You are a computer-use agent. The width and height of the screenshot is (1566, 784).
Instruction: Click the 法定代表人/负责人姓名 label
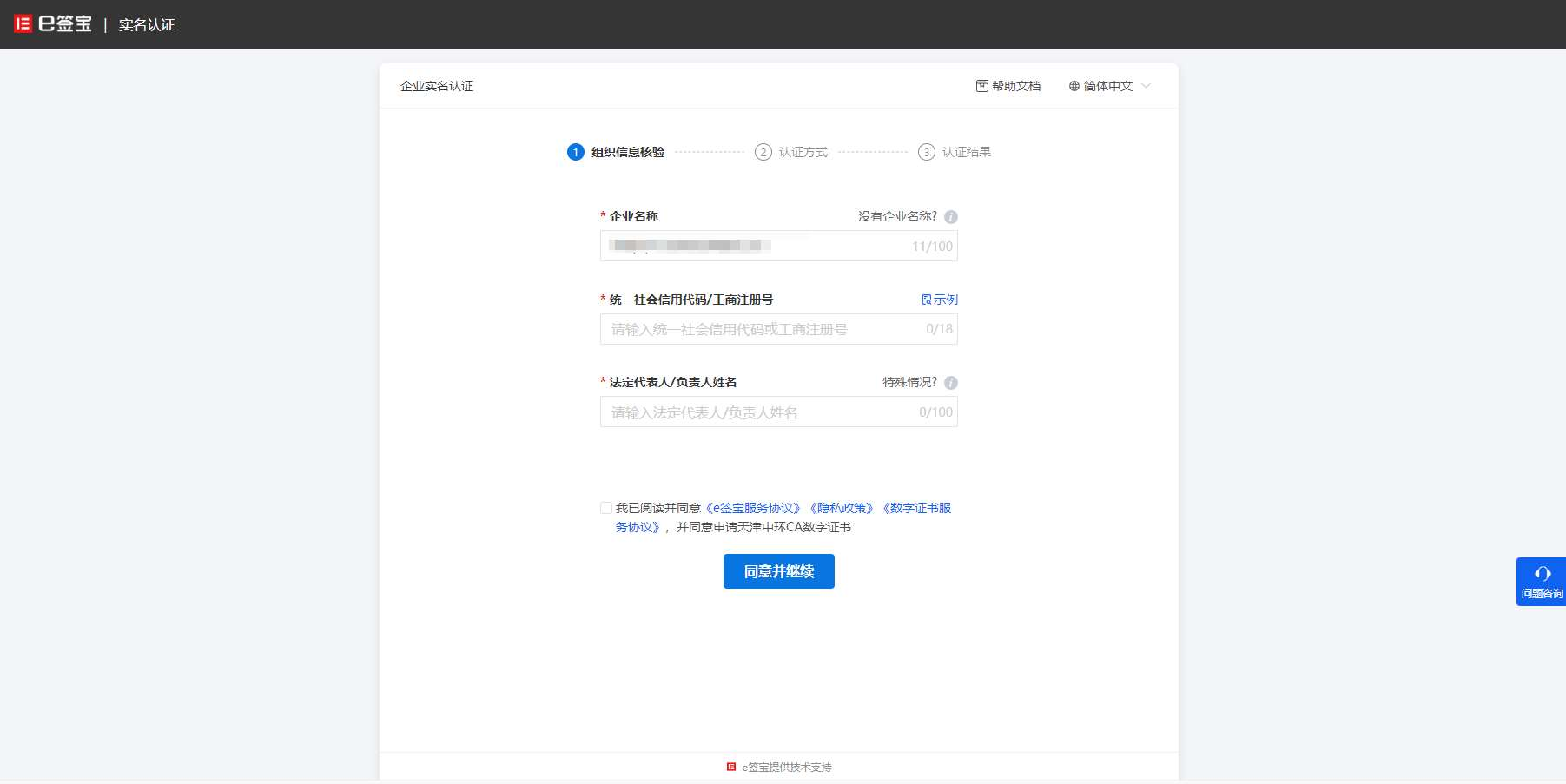coord(673,382)
